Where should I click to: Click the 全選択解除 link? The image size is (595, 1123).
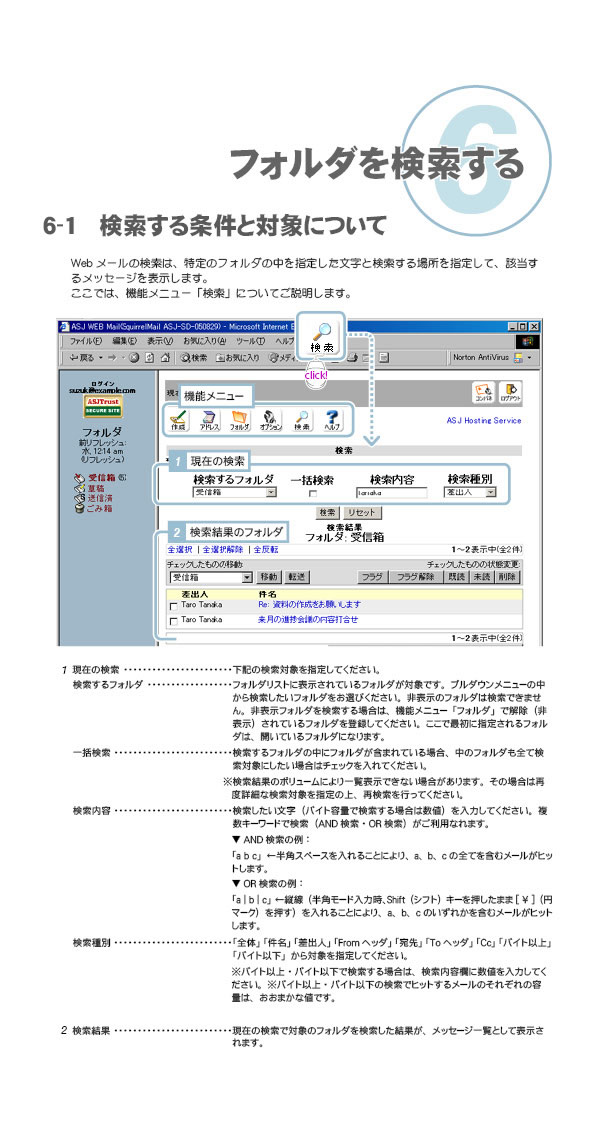click(223, 549)
